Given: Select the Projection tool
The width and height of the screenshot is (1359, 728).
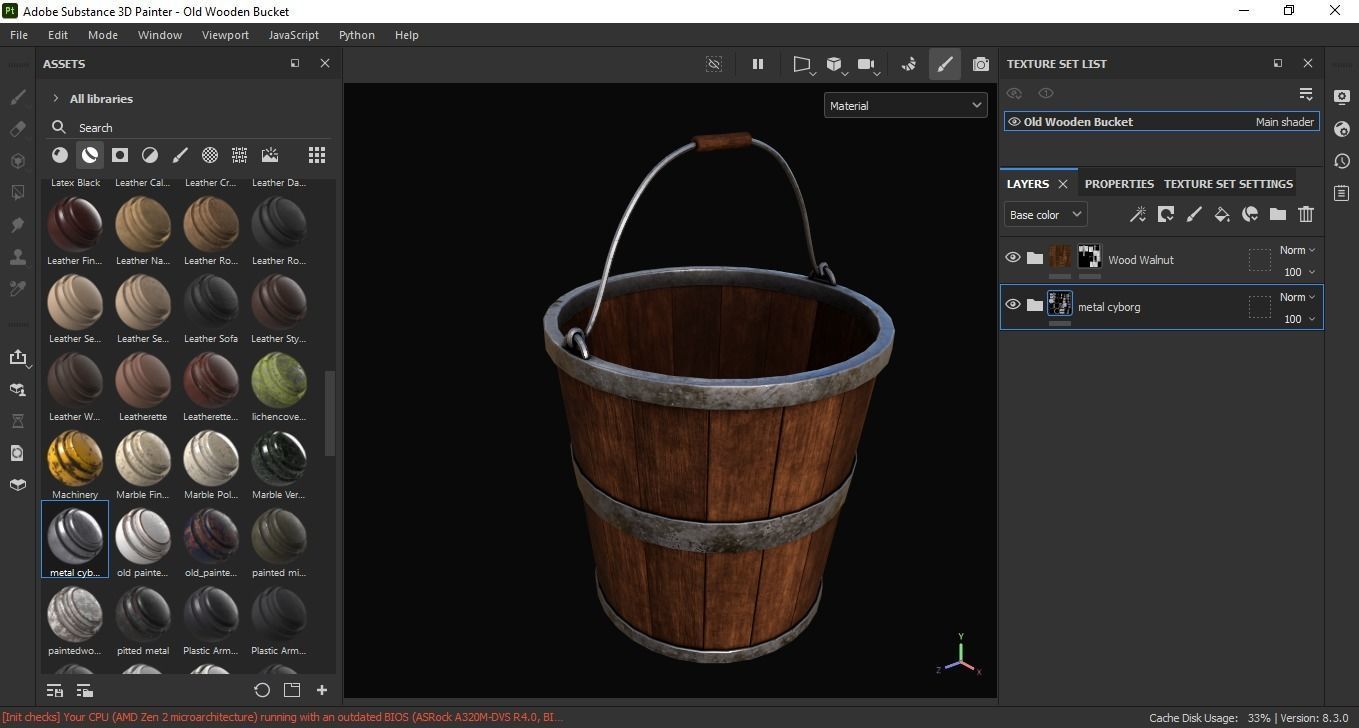Looking at the screenshot, I should pos(17,161).
